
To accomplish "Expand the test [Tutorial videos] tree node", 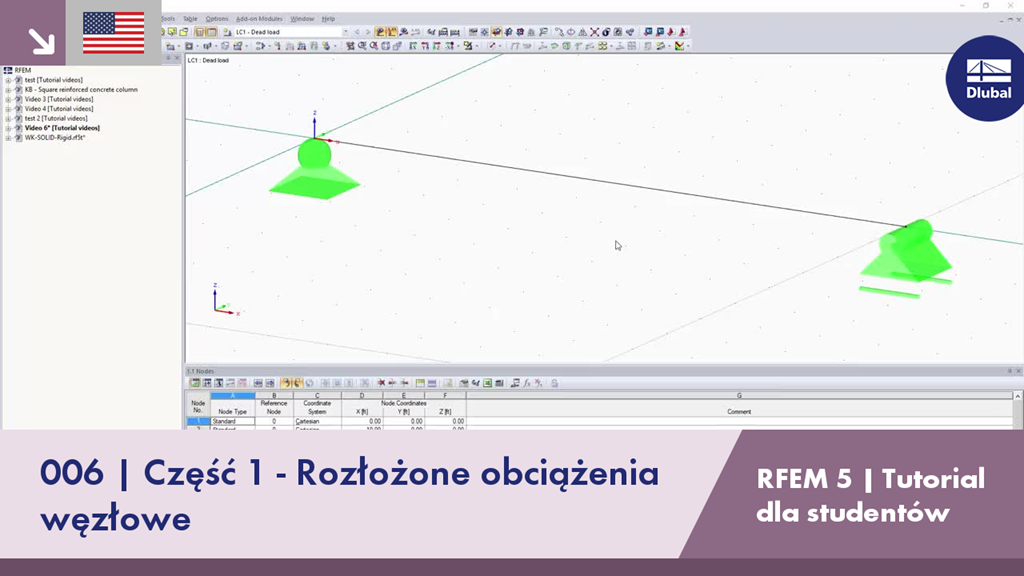I will click(8, 80).
